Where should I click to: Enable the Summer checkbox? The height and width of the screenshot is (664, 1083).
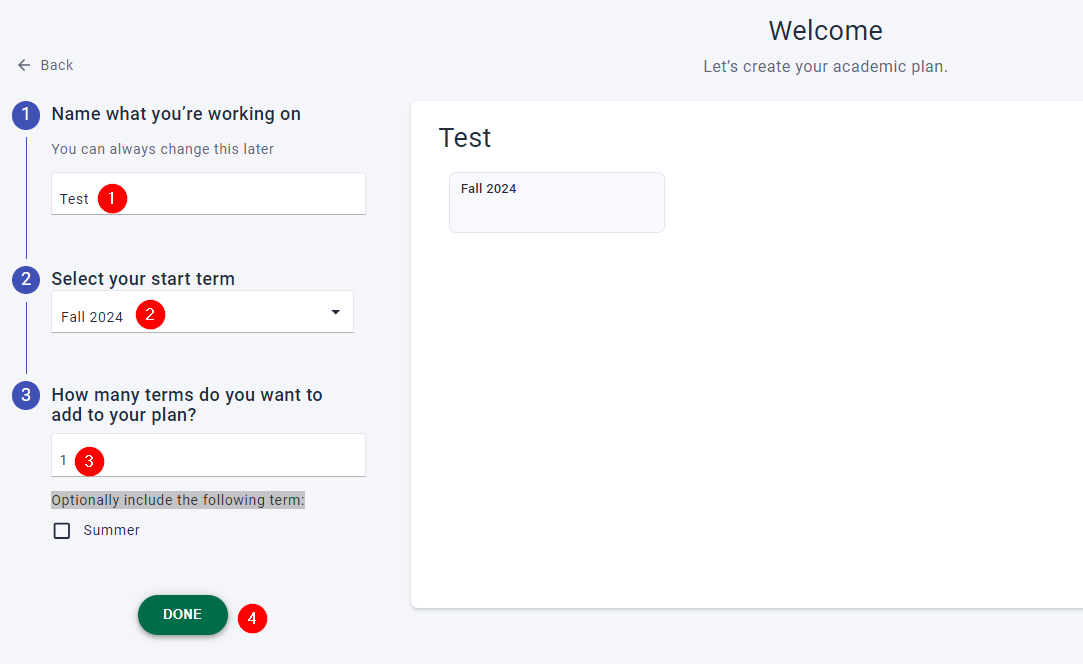[62, 531]
